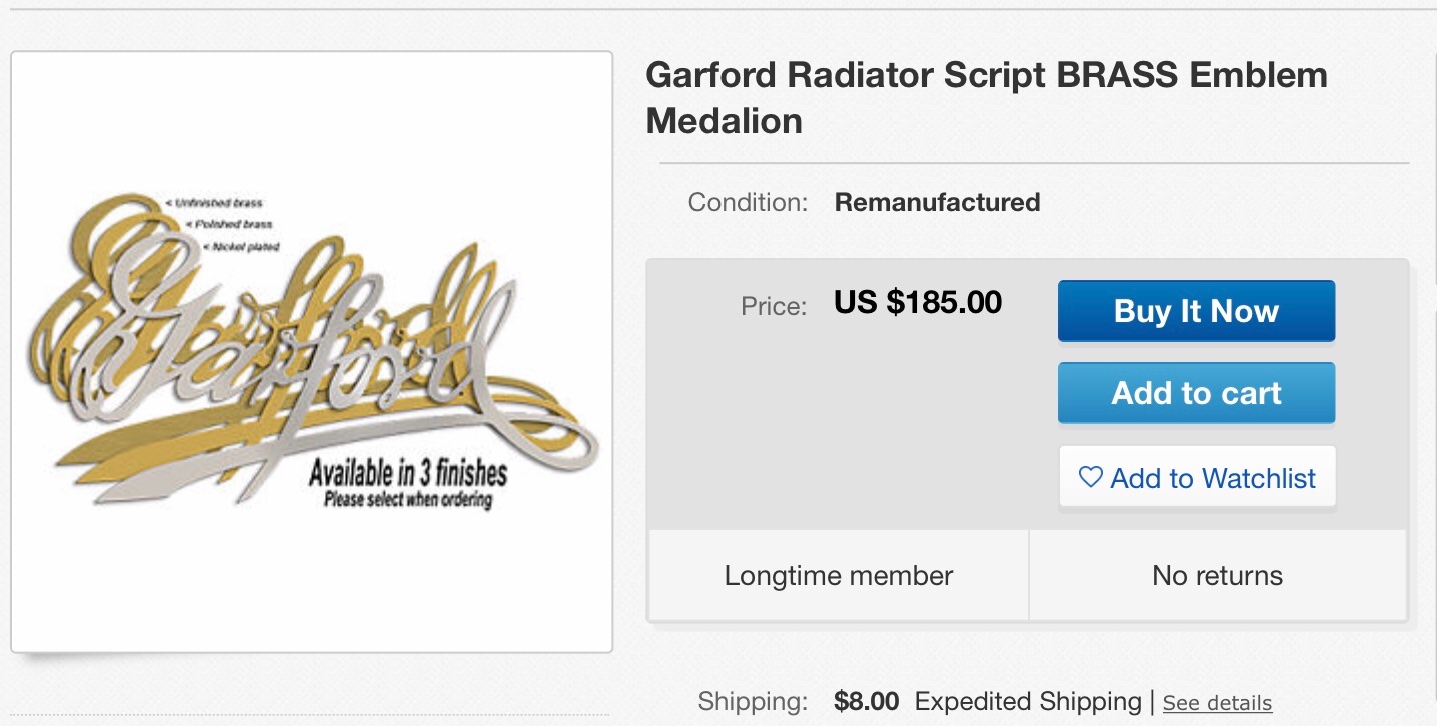The height and width of the screenshot is (726, 1437).
Task: Click the Please select when ordering note
Action: pyautogui.click(x=407, y=499)
